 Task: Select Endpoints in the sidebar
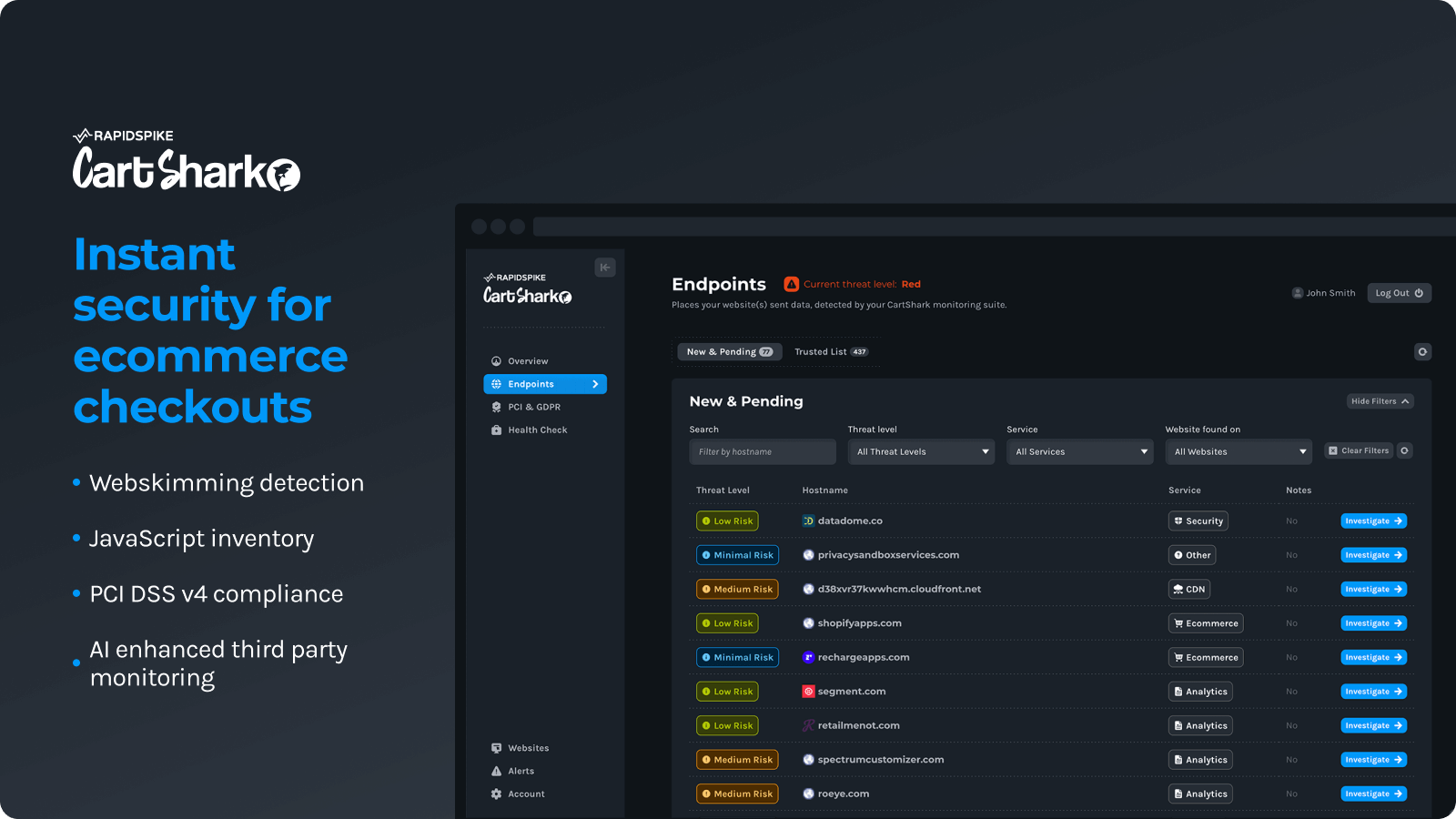[x=545, y=384]
